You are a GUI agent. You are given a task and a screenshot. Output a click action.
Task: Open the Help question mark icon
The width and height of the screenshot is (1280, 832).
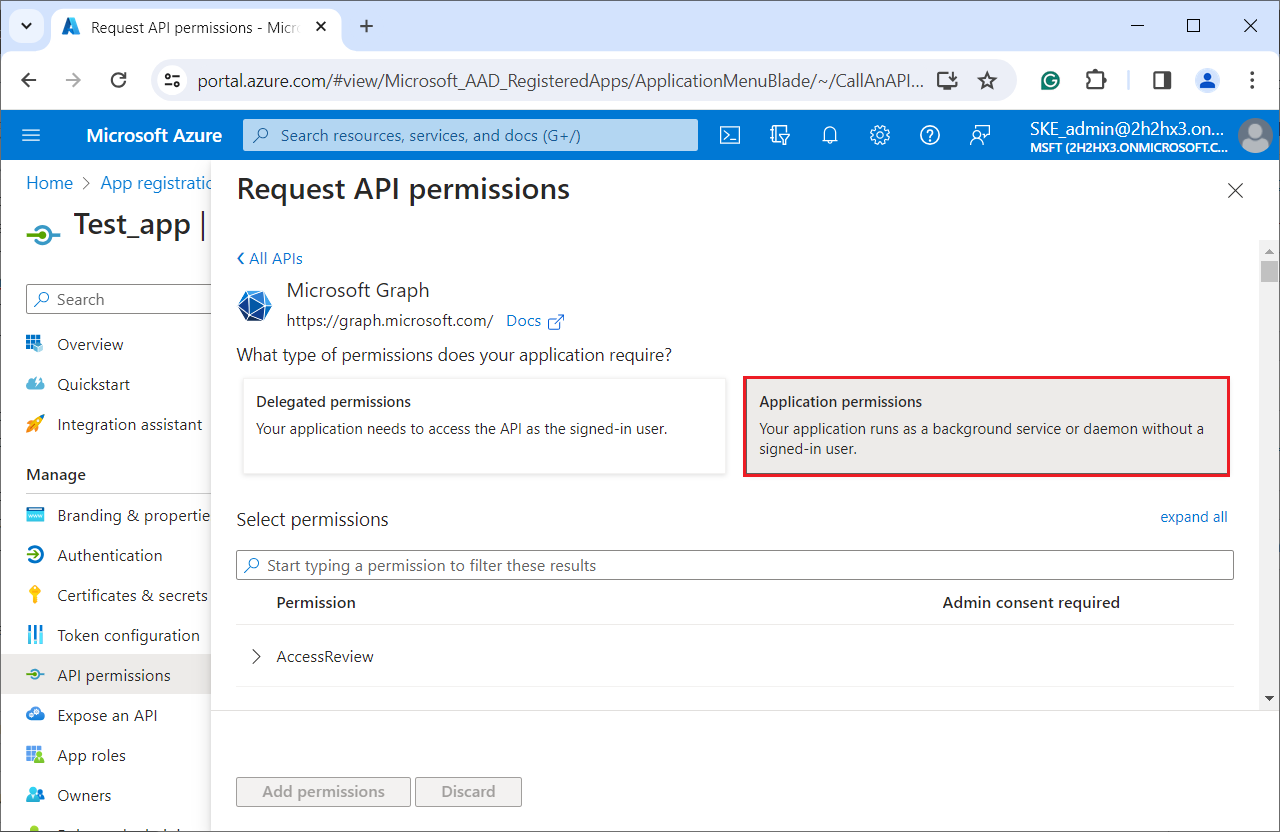[x=930, y=135]
